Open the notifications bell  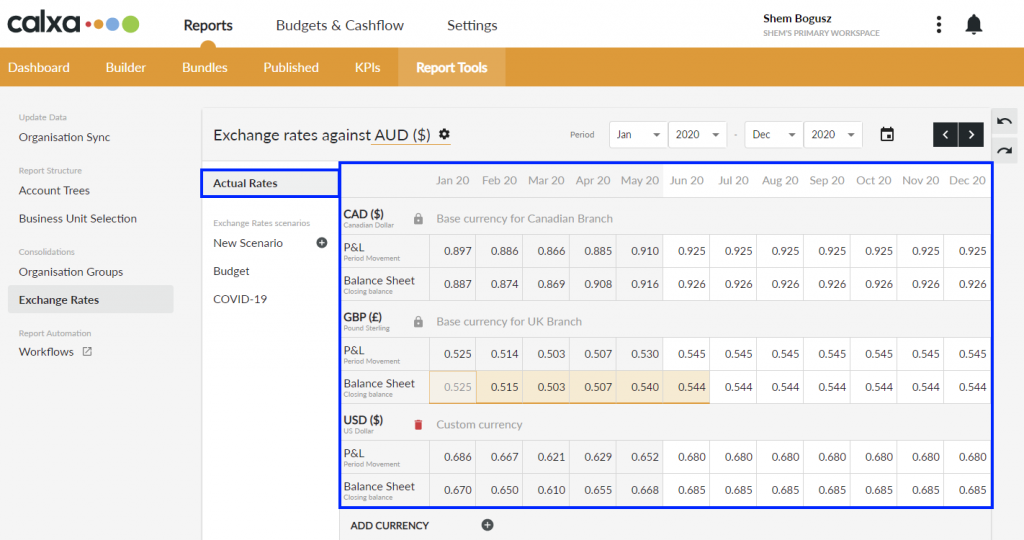point(973,25)
